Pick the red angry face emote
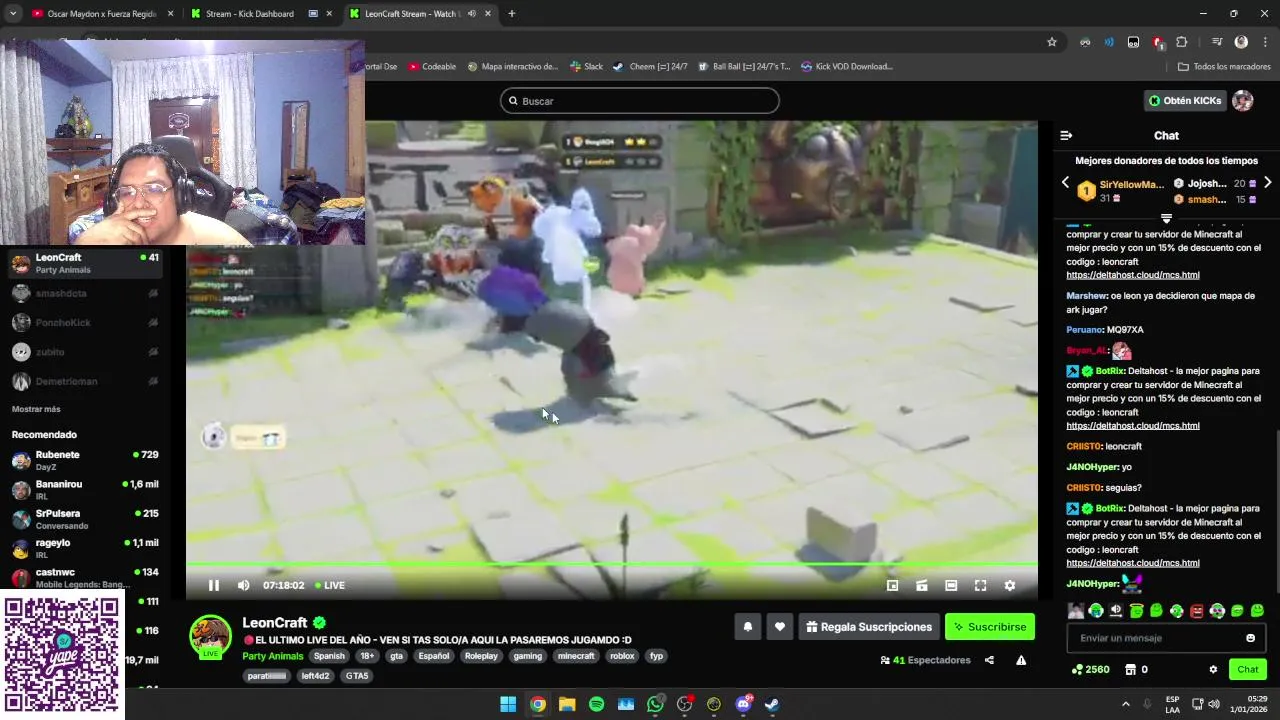1280x720 pixels. pos(1197,610)
